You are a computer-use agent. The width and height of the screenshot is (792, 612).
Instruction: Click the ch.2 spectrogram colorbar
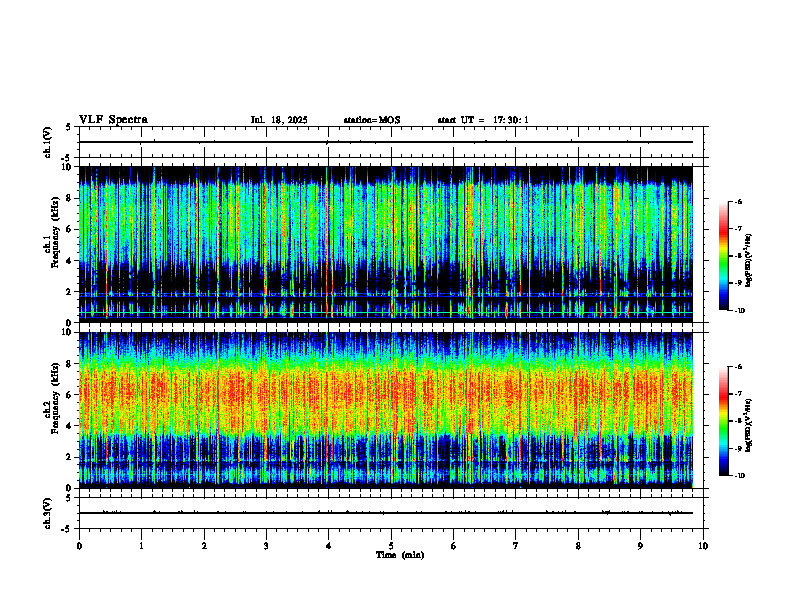(724, 421)
